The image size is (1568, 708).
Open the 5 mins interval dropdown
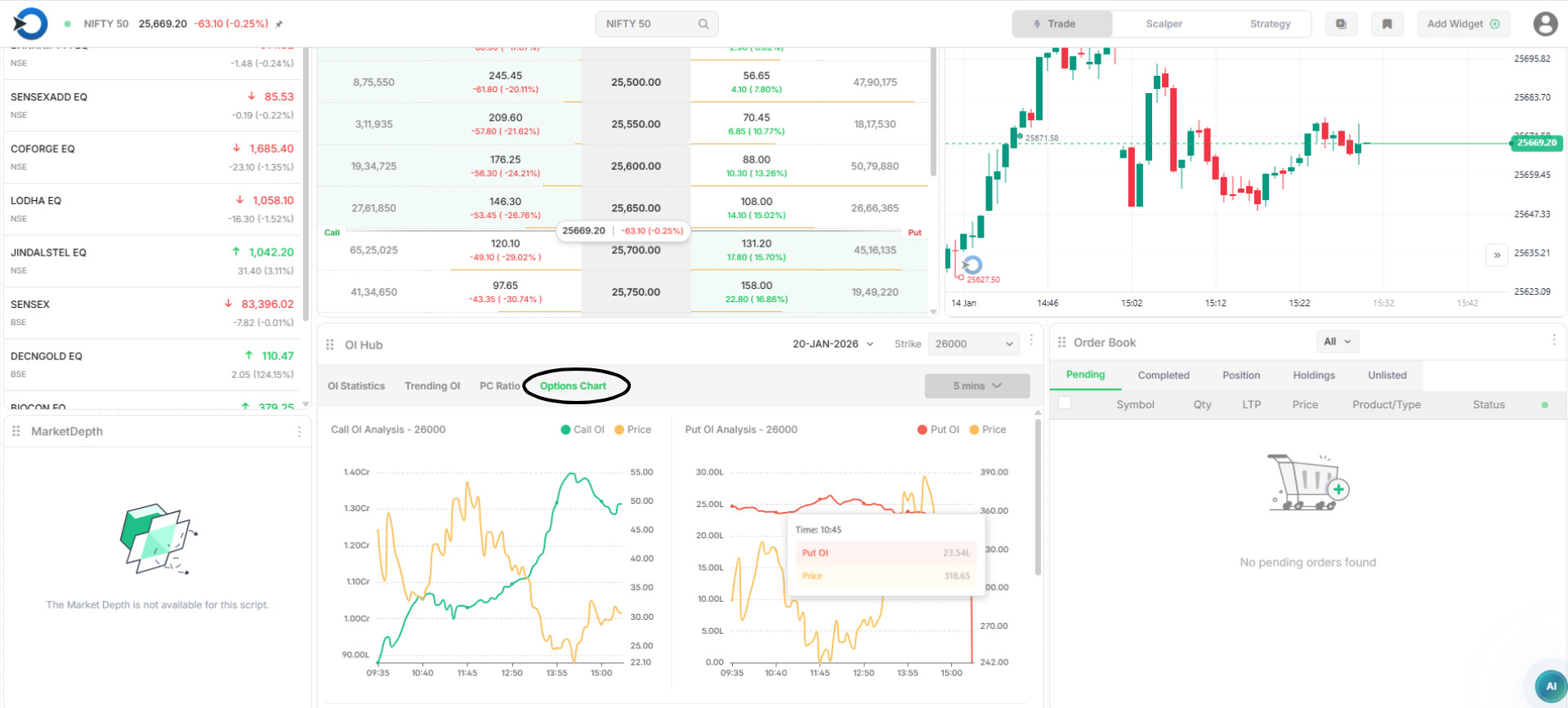[976, 385]
